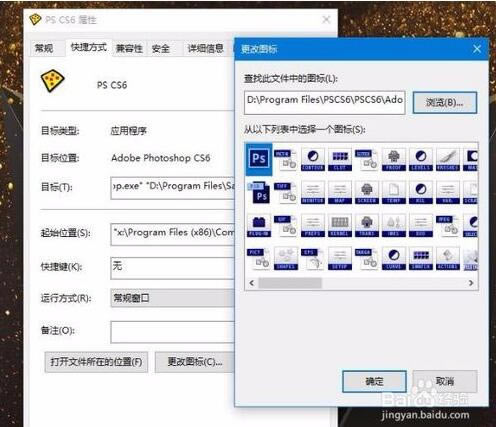The width and height of the screenshot is (496, 427).
Task: Select the SETUP icon
Action: [x=340, y=258]
